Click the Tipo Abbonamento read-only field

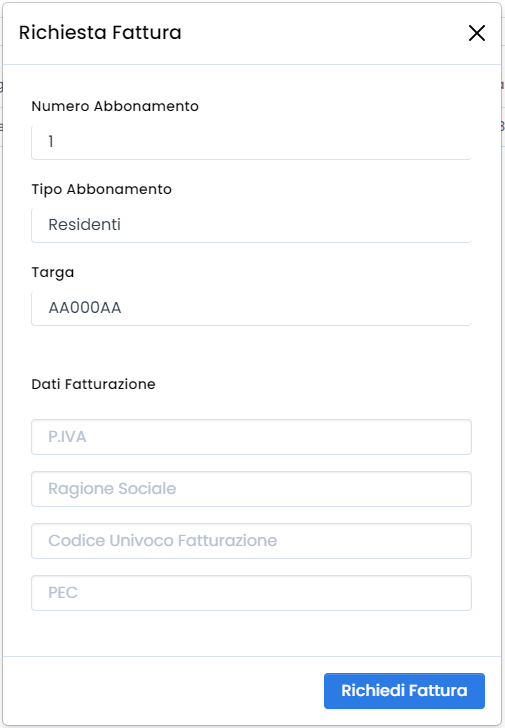pos(252,225)
